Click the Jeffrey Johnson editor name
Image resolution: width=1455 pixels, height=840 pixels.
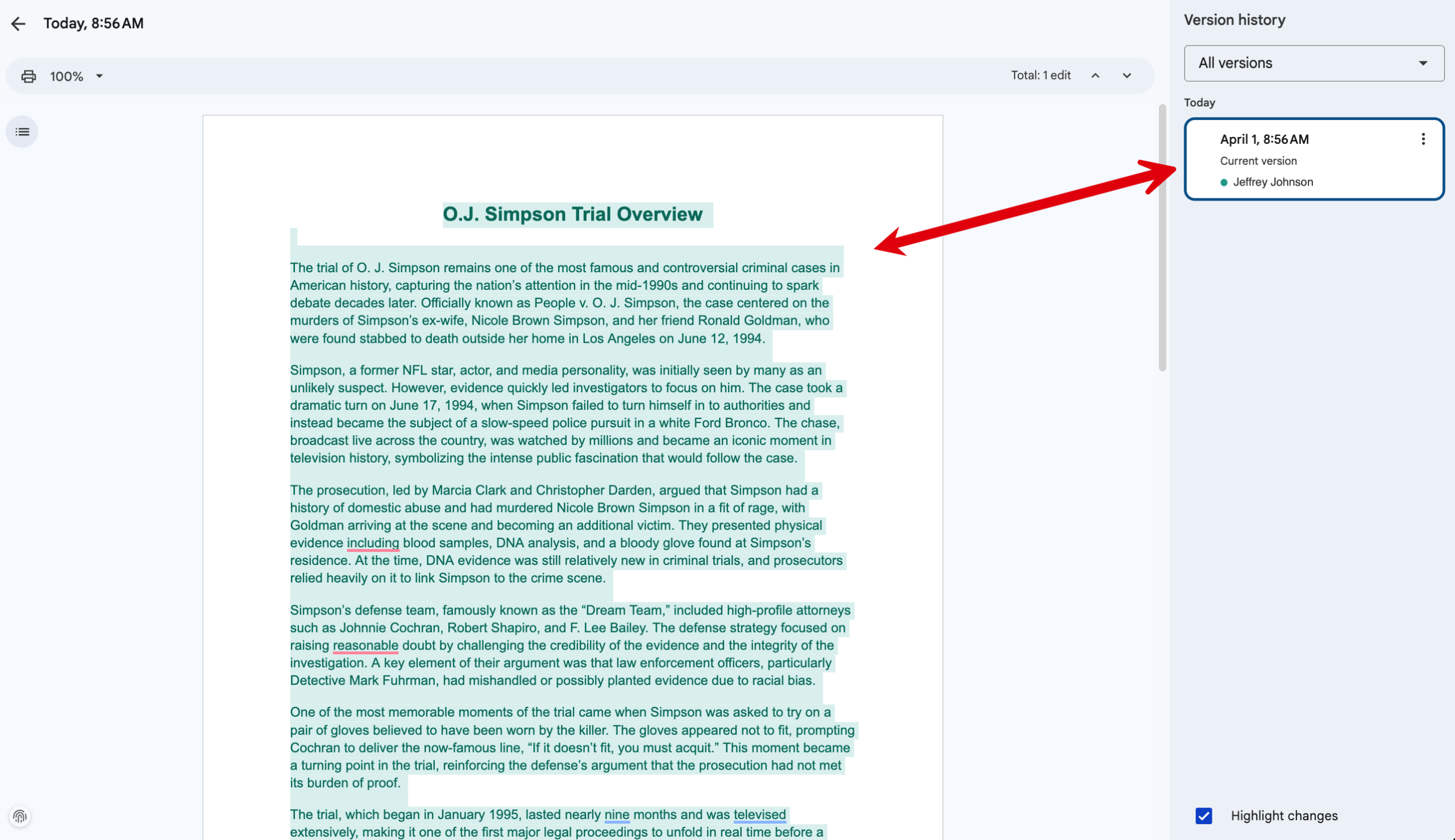pos(1273,182)
